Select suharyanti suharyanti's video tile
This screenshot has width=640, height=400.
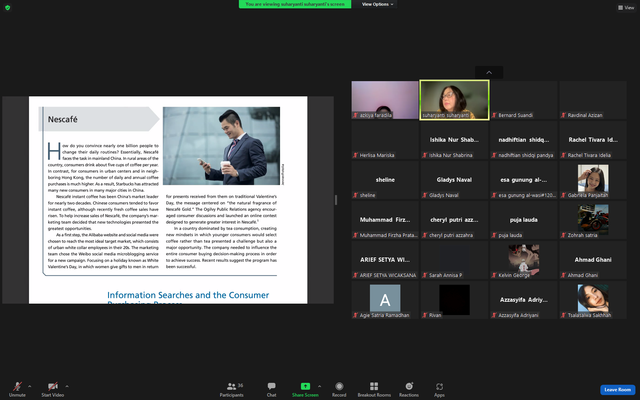454,100
